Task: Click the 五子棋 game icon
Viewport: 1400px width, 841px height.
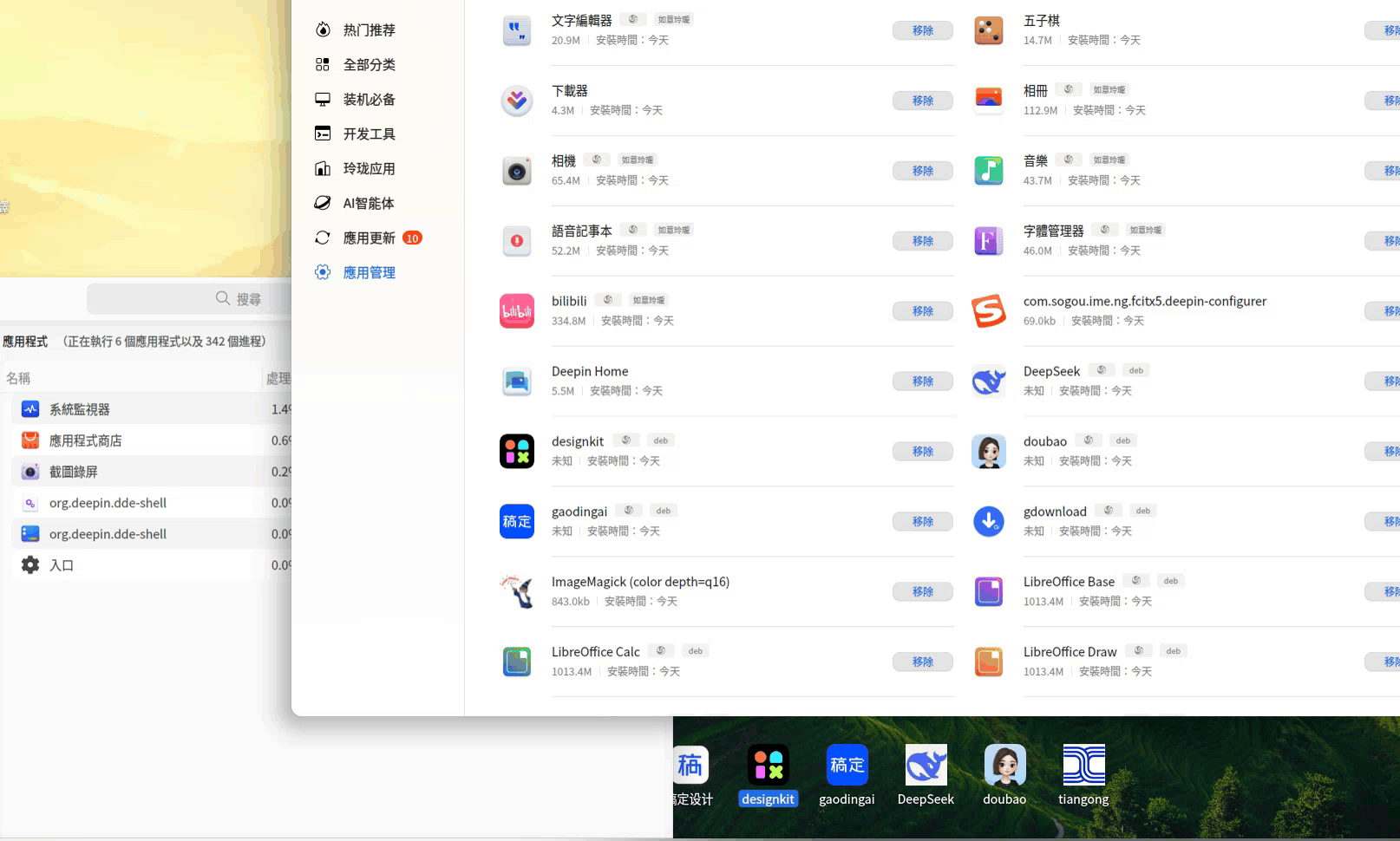Action: point(989,30)
